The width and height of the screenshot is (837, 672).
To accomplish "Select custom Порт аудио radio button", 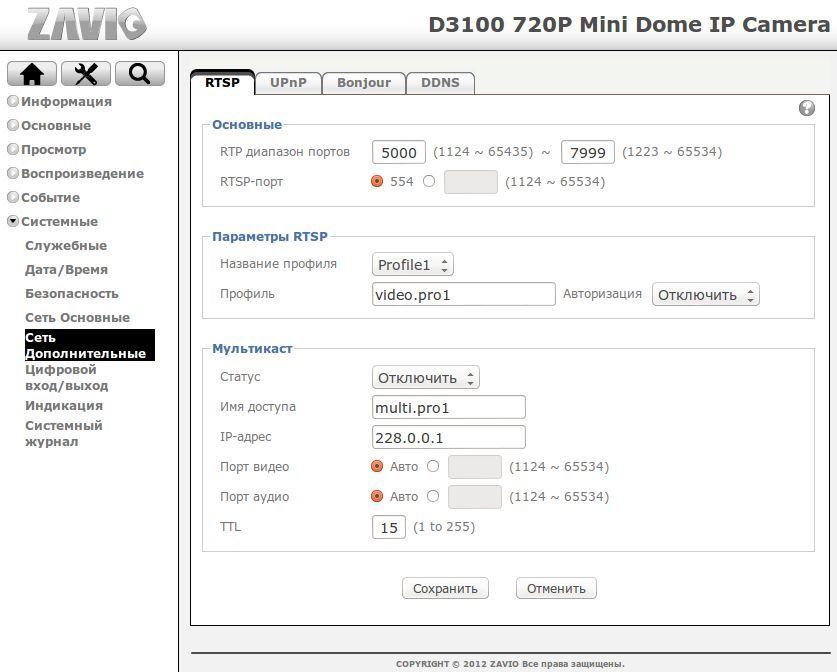I will [432, 496].
